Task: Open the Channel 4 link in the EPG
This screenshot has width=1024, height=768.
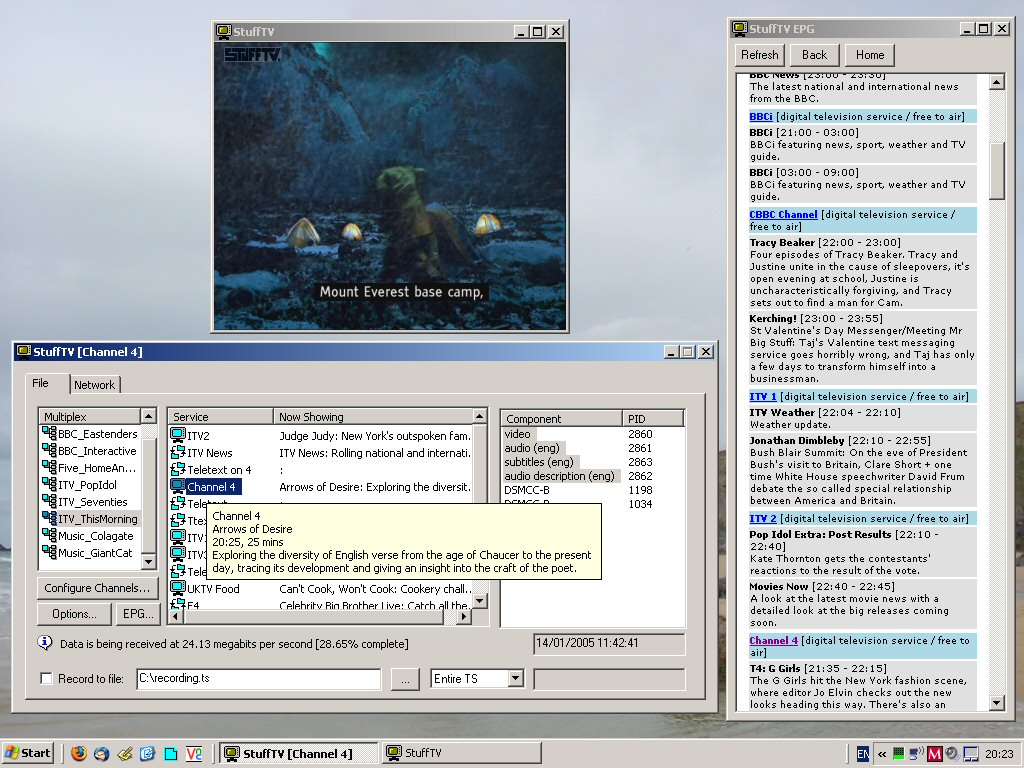Action: 774,641
